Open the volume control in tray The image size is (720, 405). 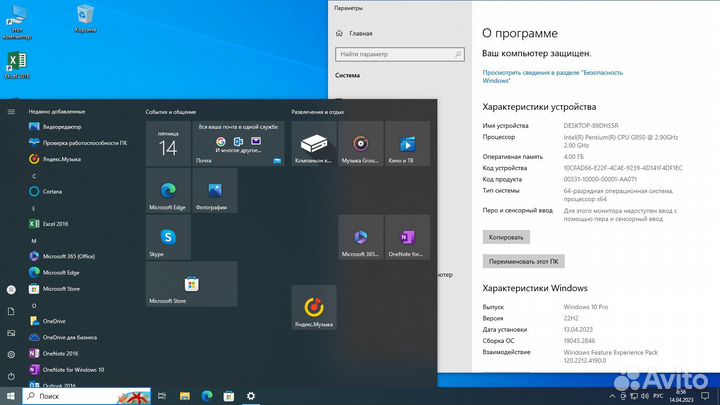coord(645,396)
